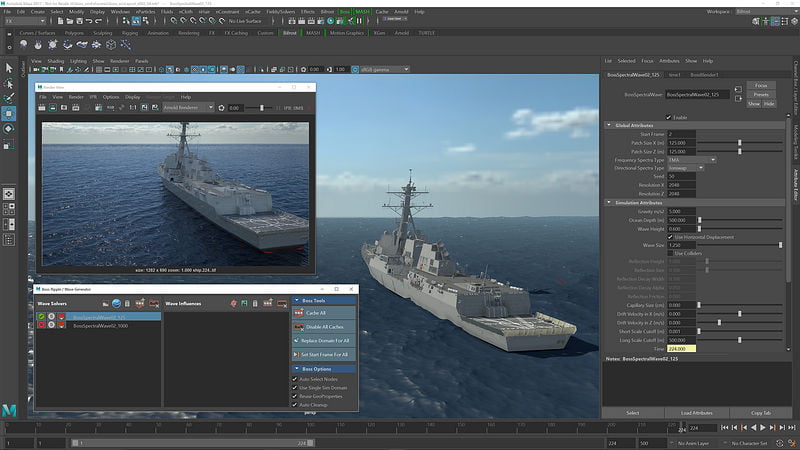This screenshot has height=450, width=800.
Task: Enable the Use Colliders checkbox
Action: click(x=670, y=253)
